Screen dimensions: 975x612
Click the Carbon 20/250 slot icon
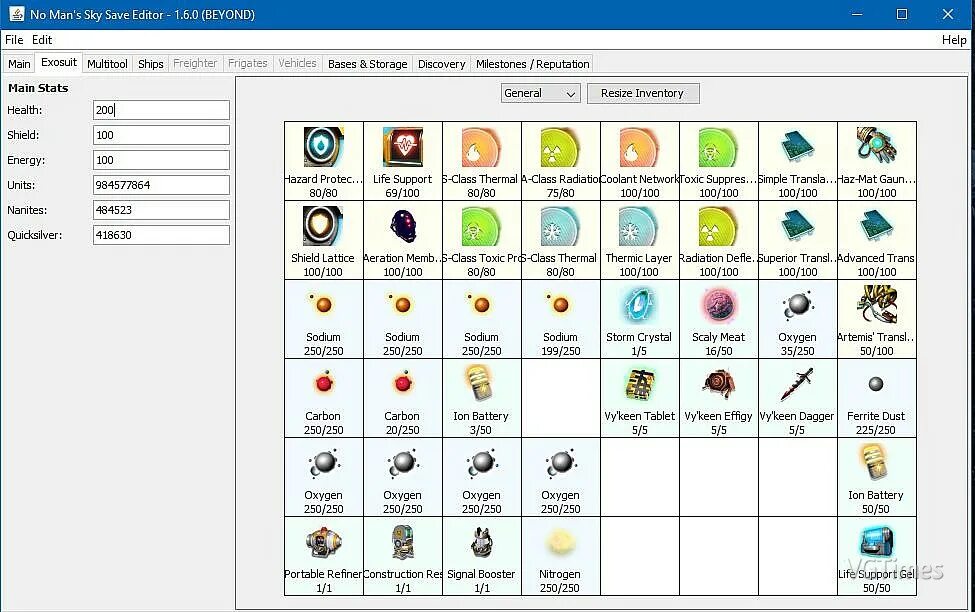[402, 383]
